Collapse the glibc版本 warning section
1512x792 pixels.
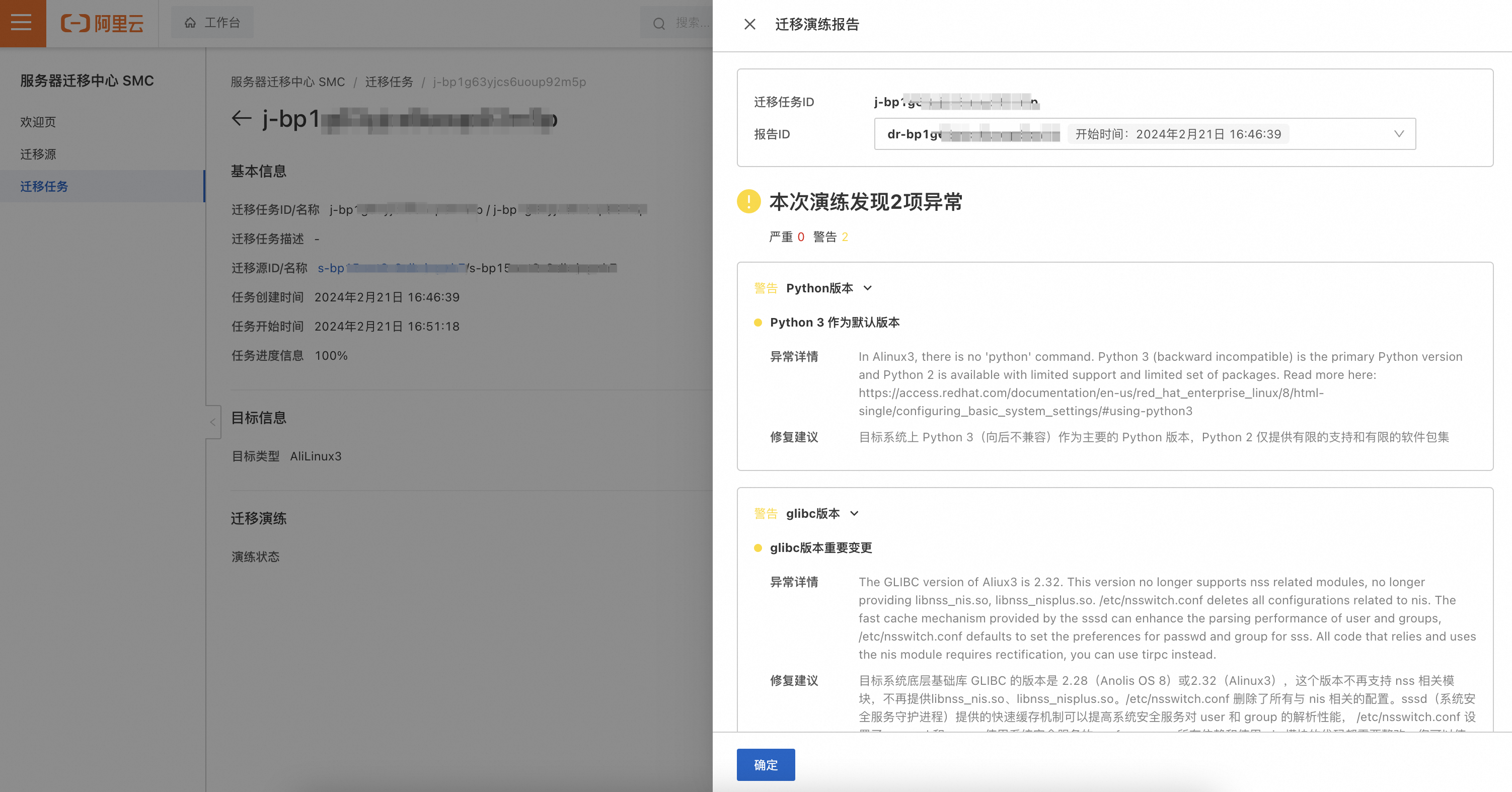pos(855,513)
